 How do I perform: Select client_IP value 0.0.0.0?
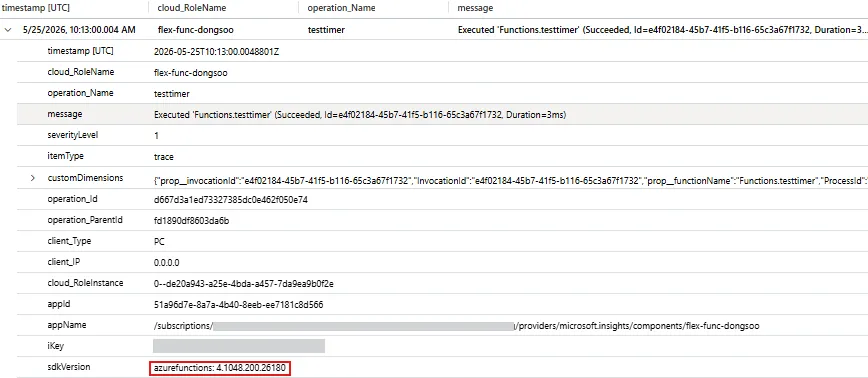[x=166, y=262]
